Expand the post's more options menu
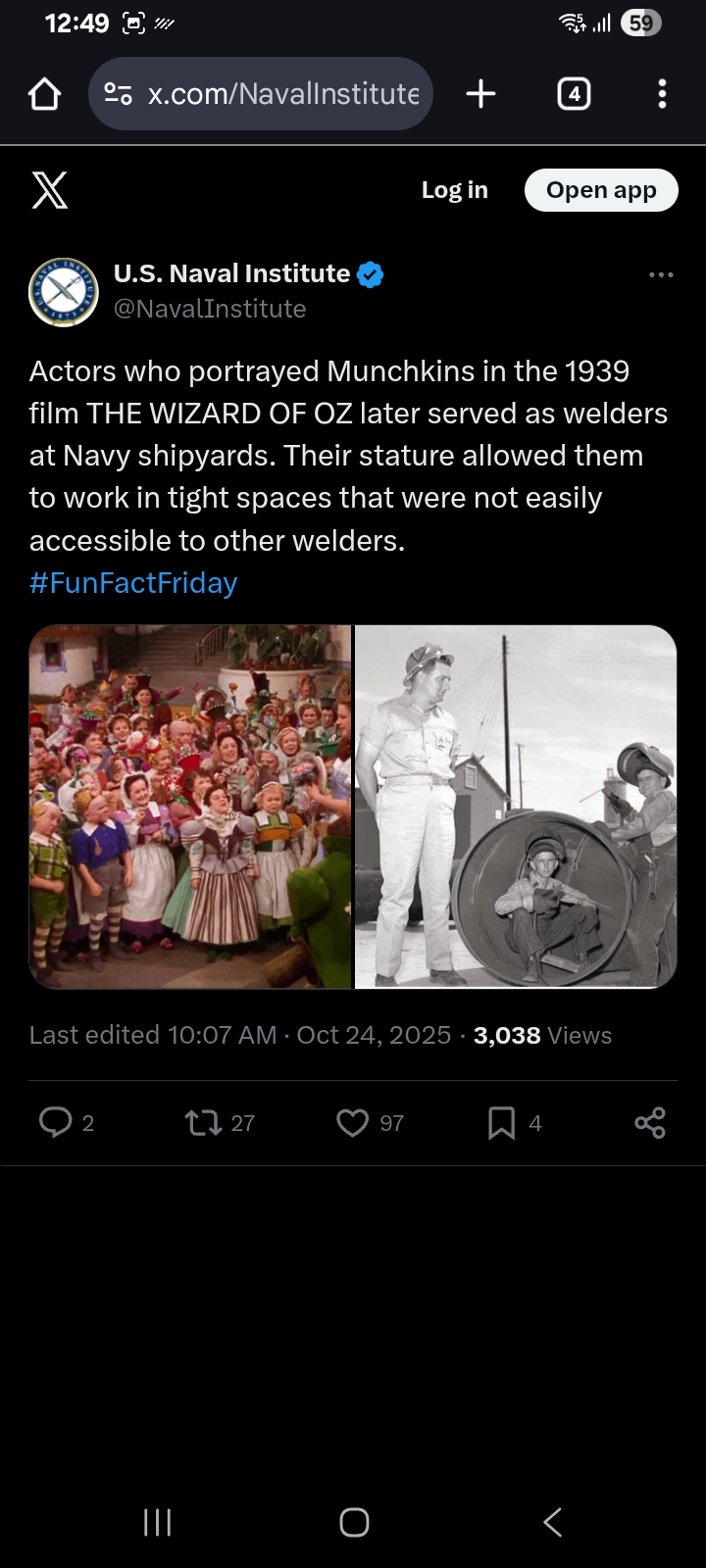Screen dimensions: 706x1568 (x=661, y=275)
